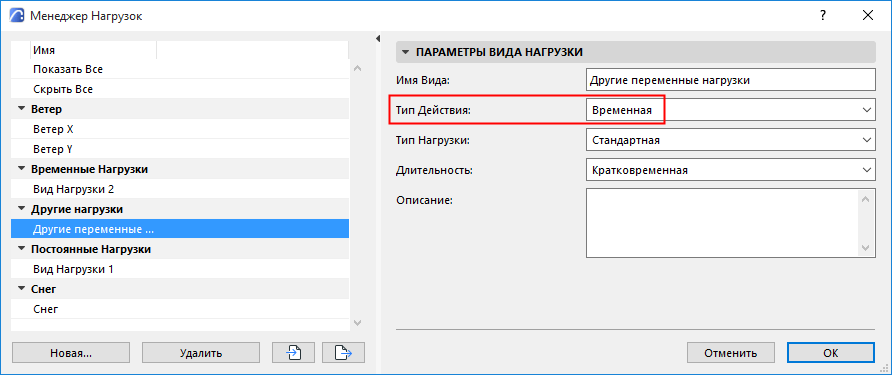Click the import load cases icon button
The image size is (892, 375).
294,353
